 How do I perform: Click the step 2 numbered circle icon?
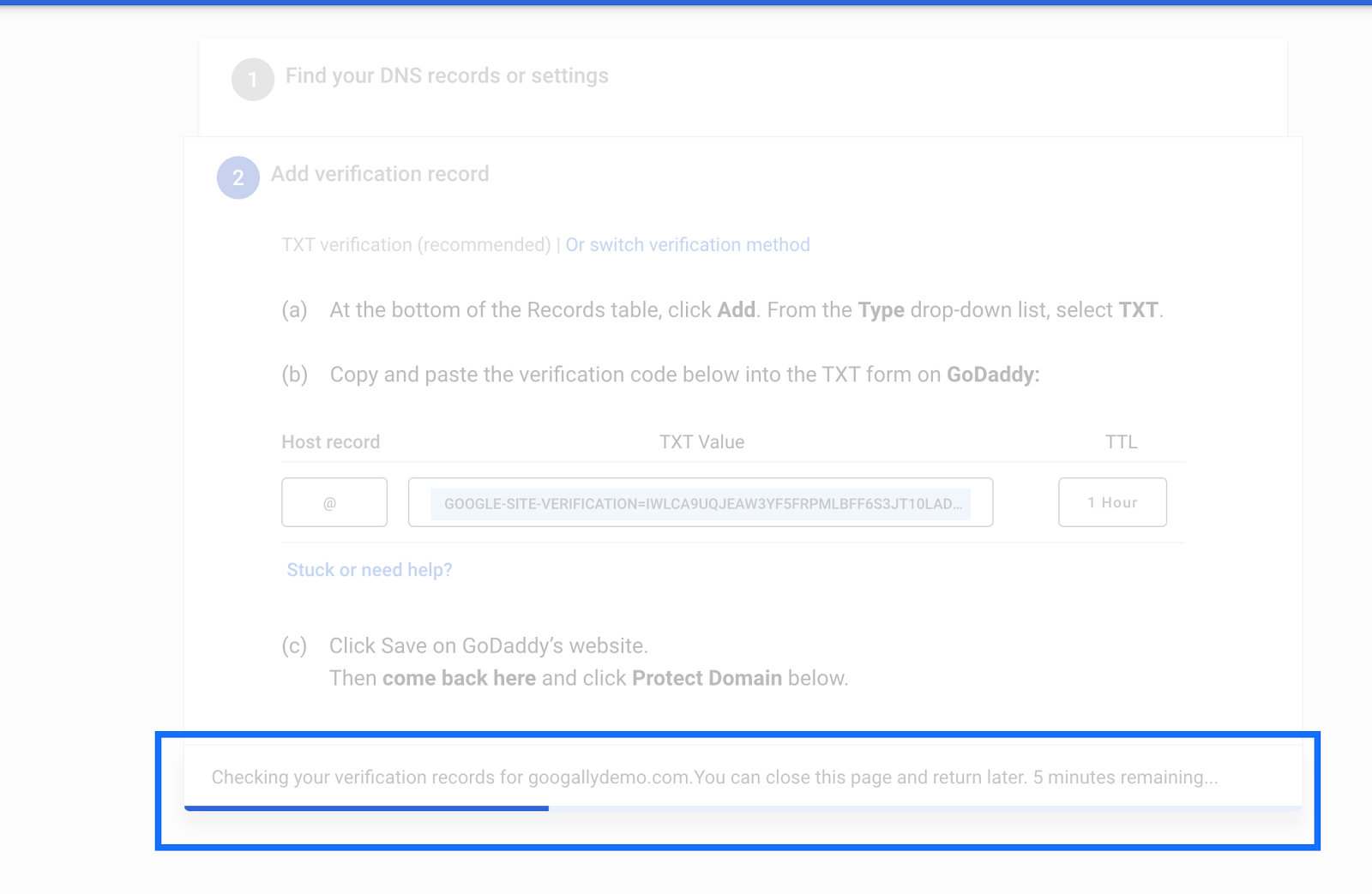pyautogui.click(x=238, y=177)
